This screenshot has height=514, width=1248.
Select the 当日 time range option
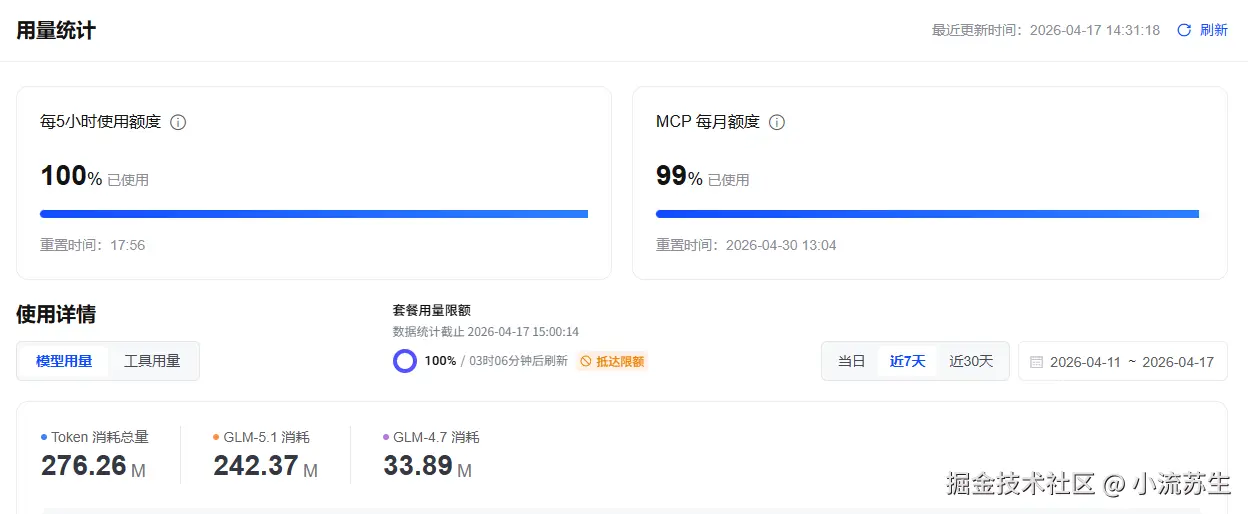851,361
